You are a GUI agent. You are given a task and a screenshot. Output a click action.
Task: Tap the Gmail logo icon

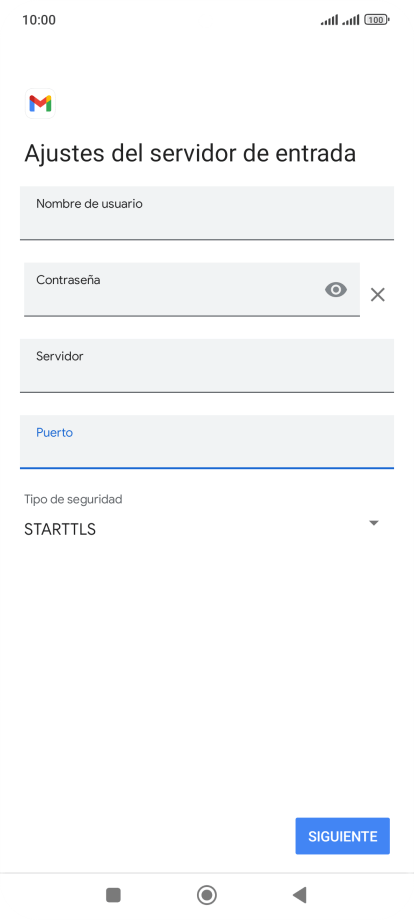click(40, 103)
